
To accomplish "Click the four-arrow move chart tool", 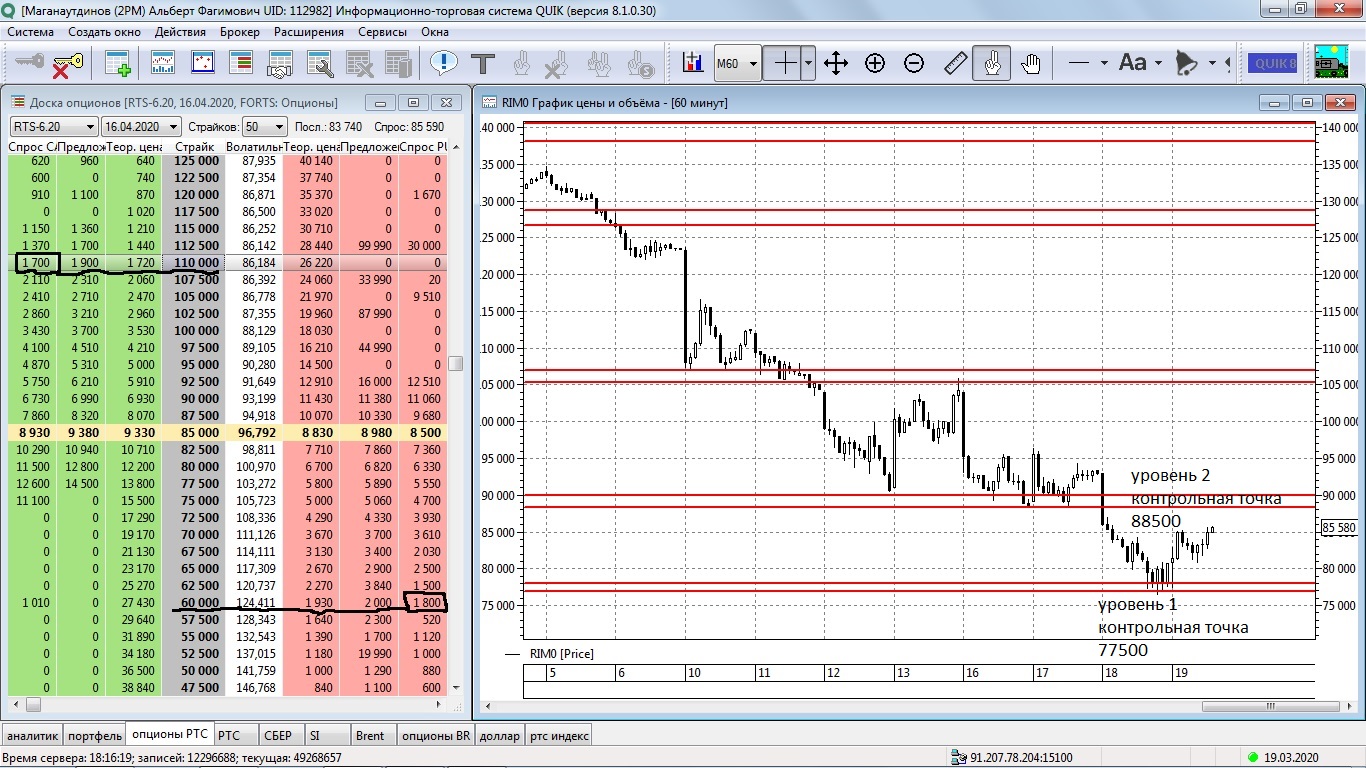I will 836,64.
